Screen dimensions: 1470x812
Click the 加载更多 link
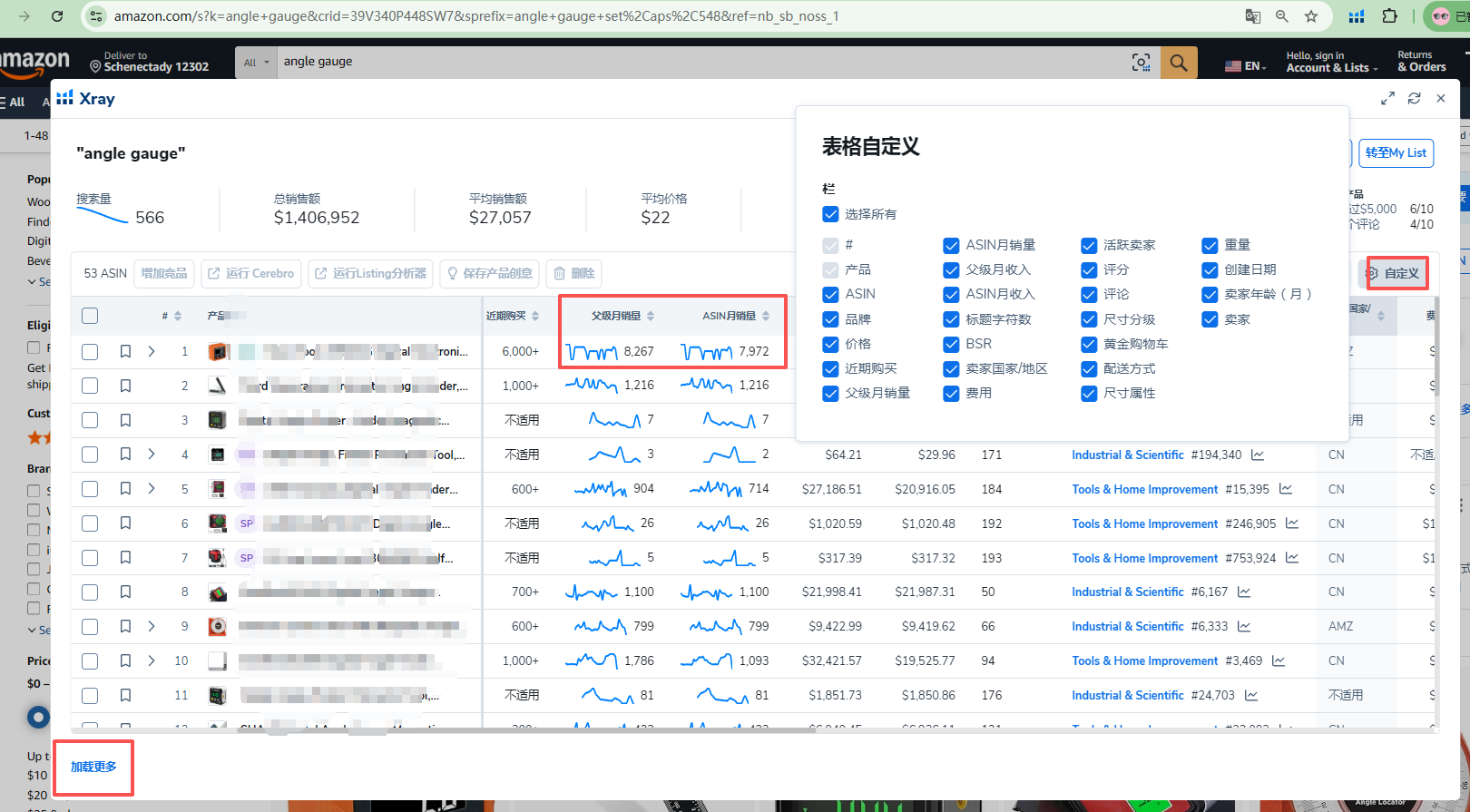point(93,767)
